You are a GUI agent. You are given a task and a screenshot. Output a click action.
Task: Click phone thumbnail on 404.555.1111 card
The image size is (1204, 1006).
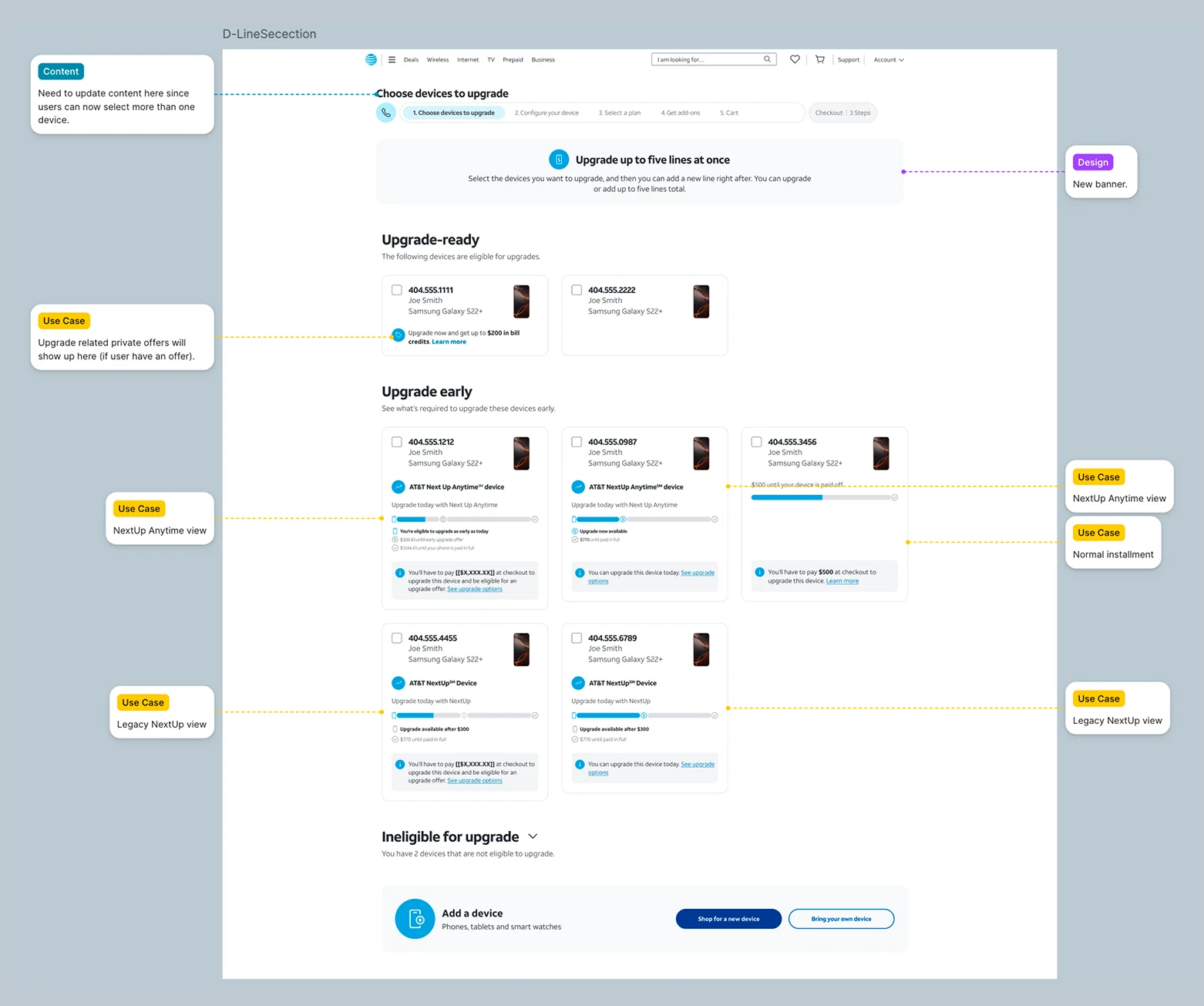point(522,301)
